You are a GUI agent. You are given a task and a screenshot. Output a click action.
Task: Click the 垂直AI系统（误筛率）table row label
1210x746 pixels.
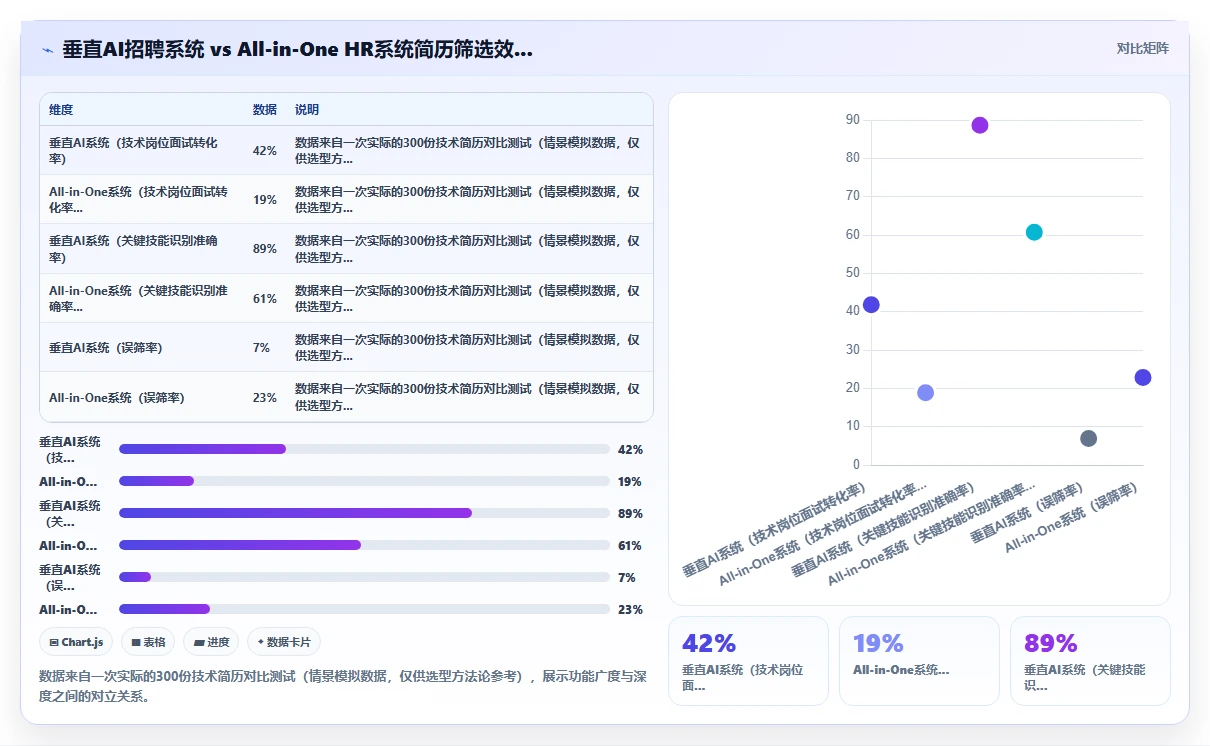[105, 348]
